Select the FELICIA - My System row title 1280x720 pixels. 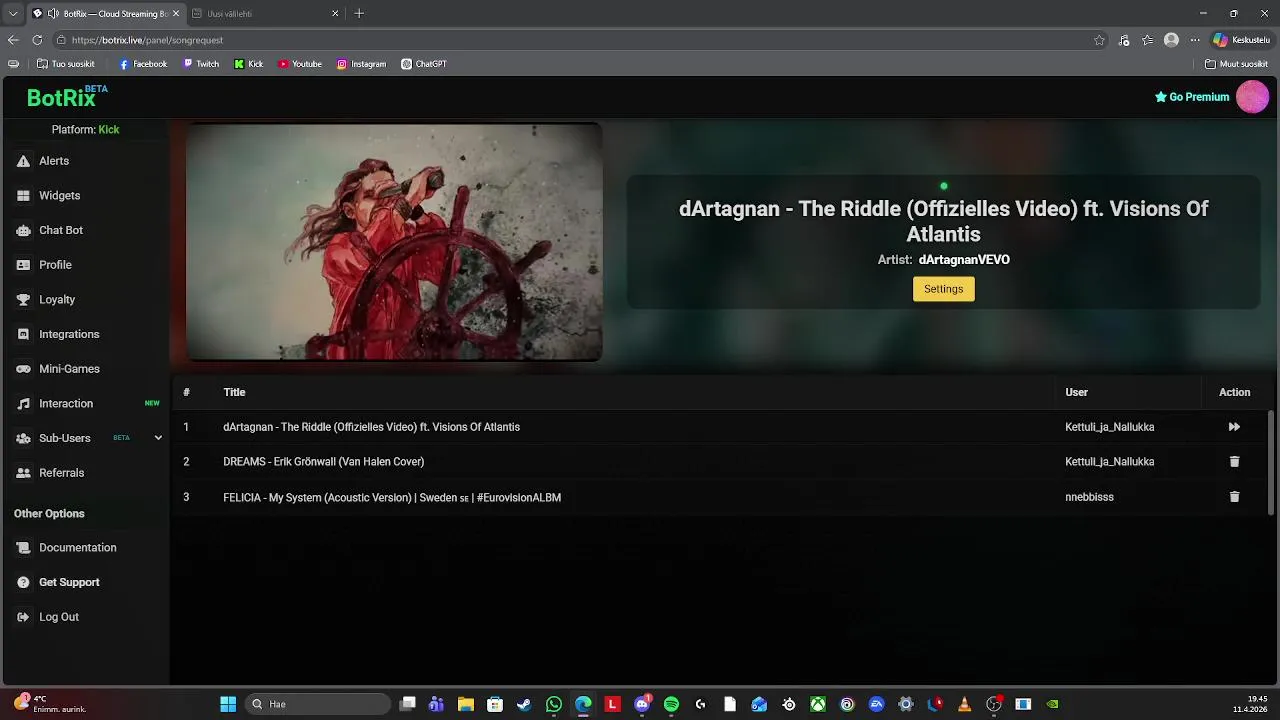coord(392,497)
